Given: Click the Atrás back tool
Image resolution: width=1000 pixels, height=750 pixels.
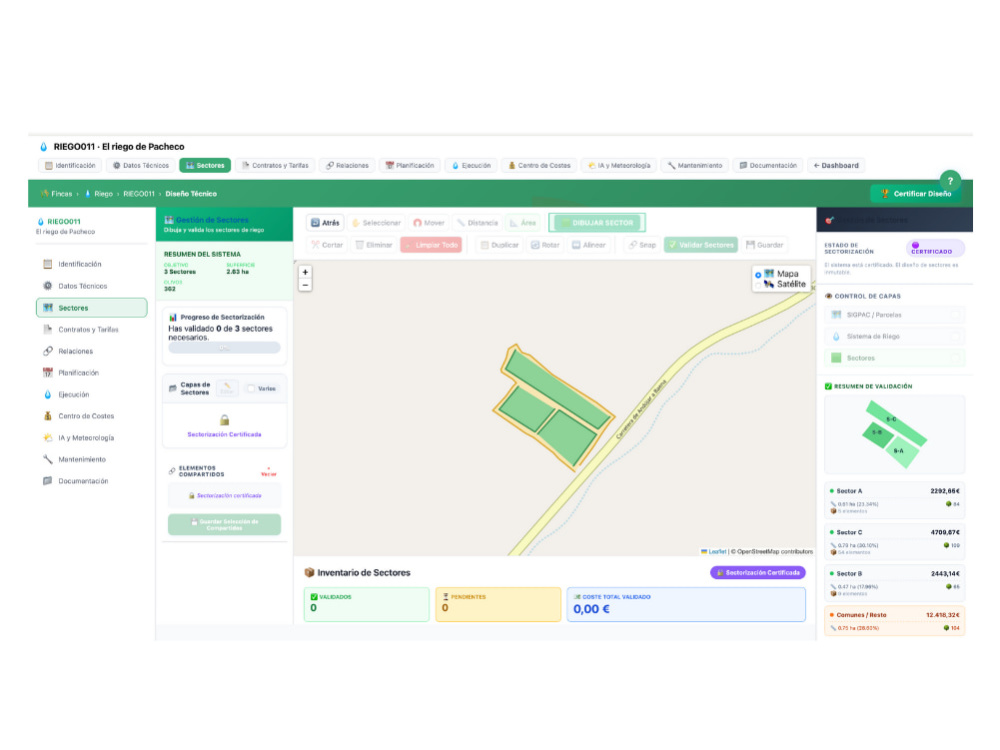Looking at the screenshot, I should coord(325,223).
